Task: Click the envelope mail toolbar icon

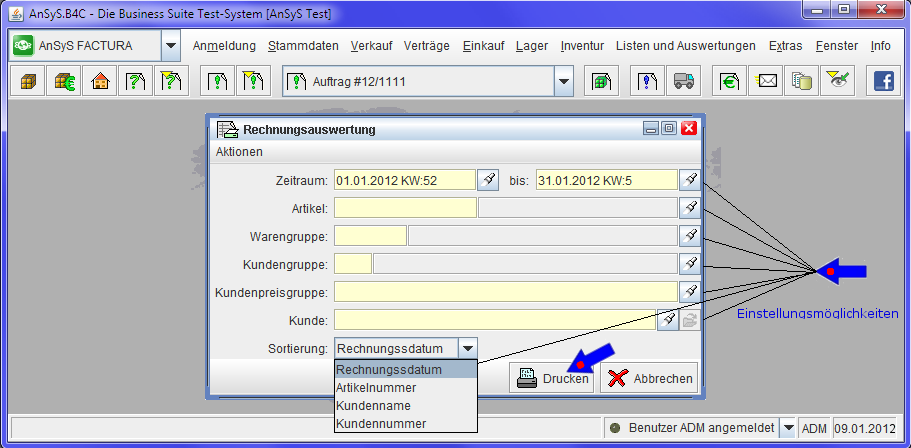Action: [x=767, y=81]
